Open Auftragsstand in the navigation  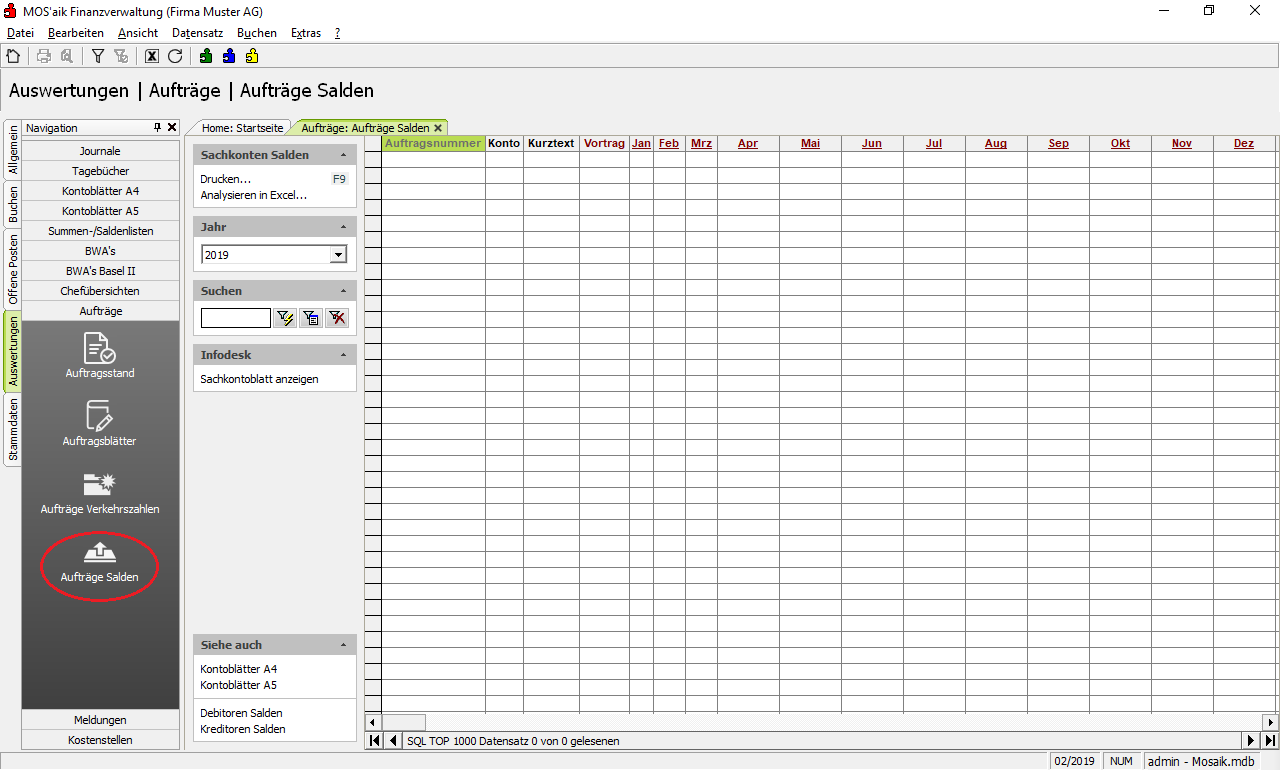coord(100,356)
